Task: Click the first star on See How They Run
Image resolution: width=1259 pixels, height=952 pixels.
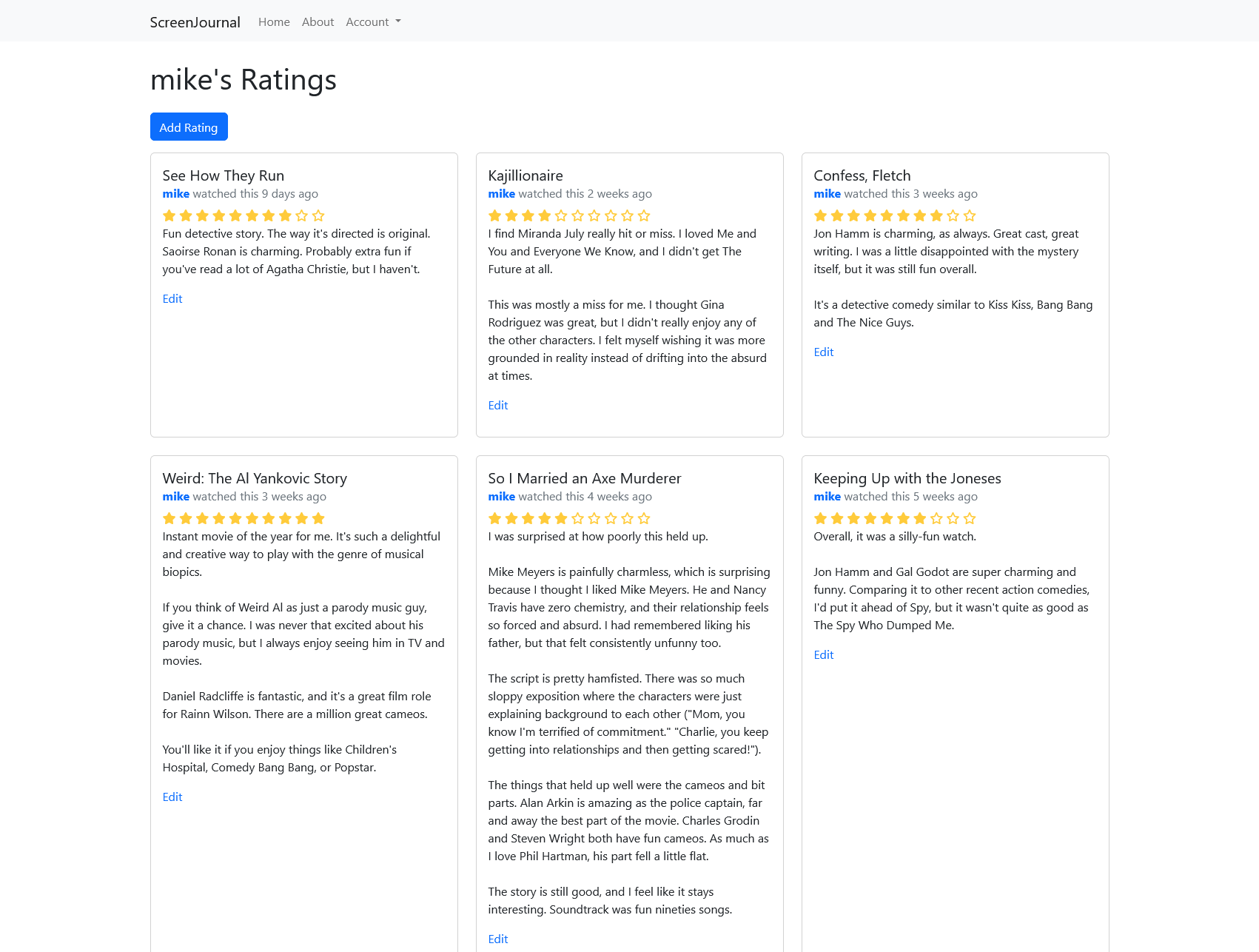Action: pyautogui.click(x=169, y=215)
